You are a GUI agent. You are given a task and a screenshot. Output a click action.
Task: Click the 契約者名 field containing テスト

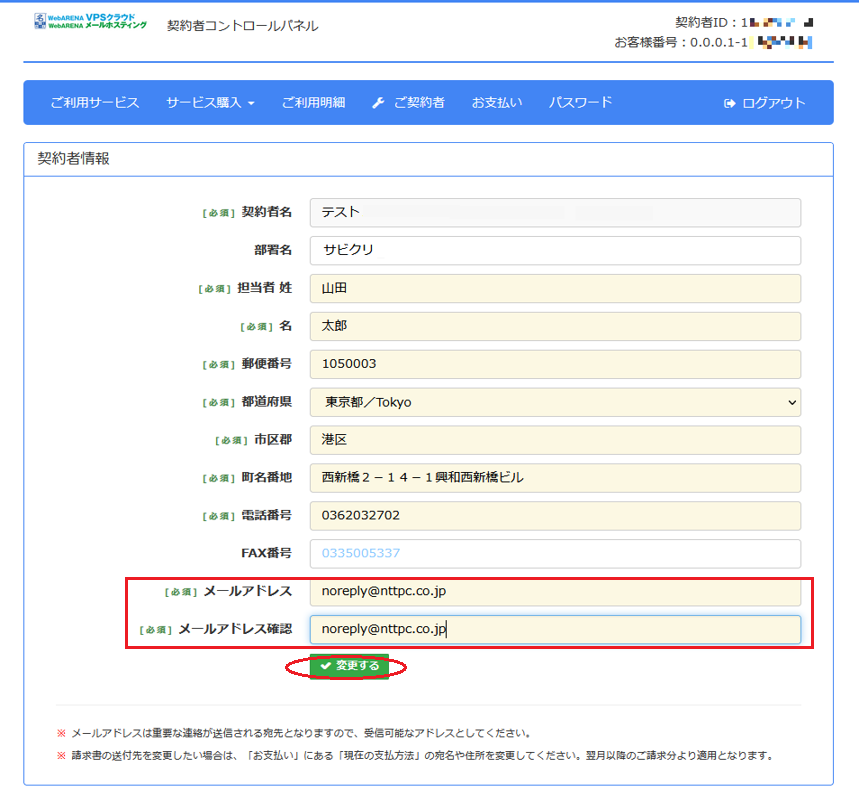[x=555, y=213]
